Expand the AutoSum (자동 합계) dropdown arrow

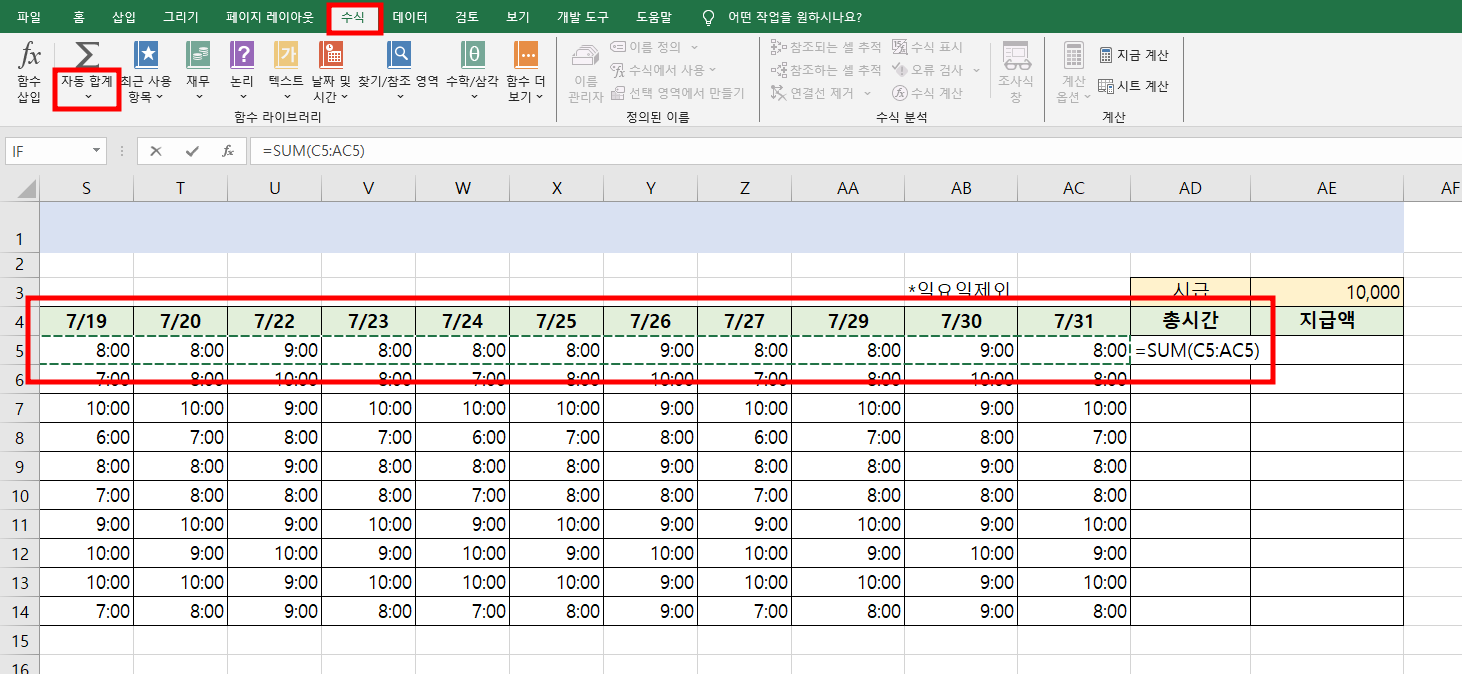(x=88, y=96)
